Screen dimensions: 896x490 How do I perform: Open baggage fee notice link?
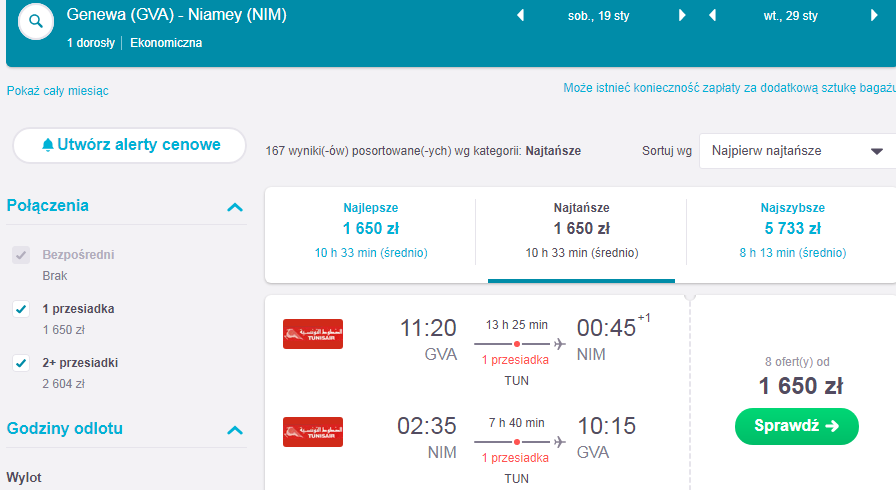(730, 88)
